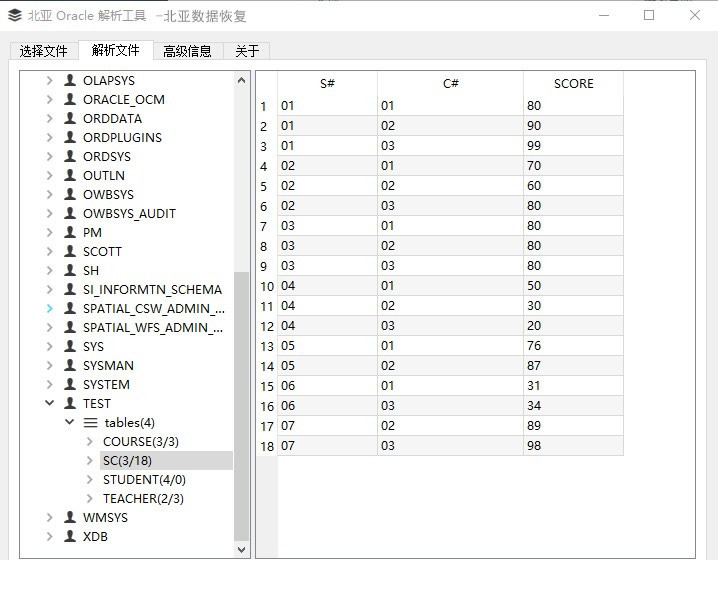Expand the STUDENT(4/0) table node
The height and width of the screenshot is (590, 718).
click(x=90, y=479)
